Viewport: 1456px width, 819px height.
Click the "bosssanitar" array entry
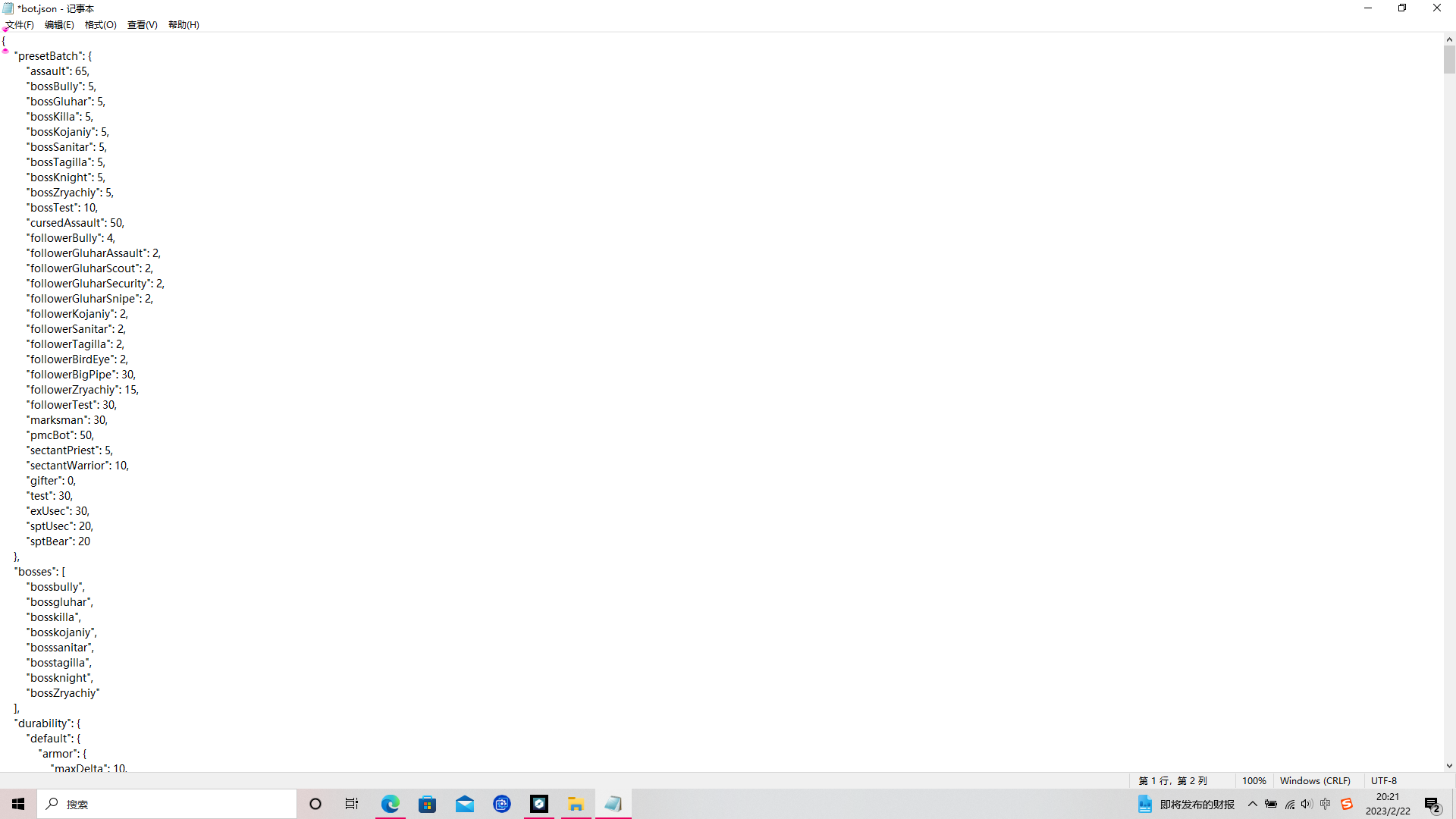61,648
